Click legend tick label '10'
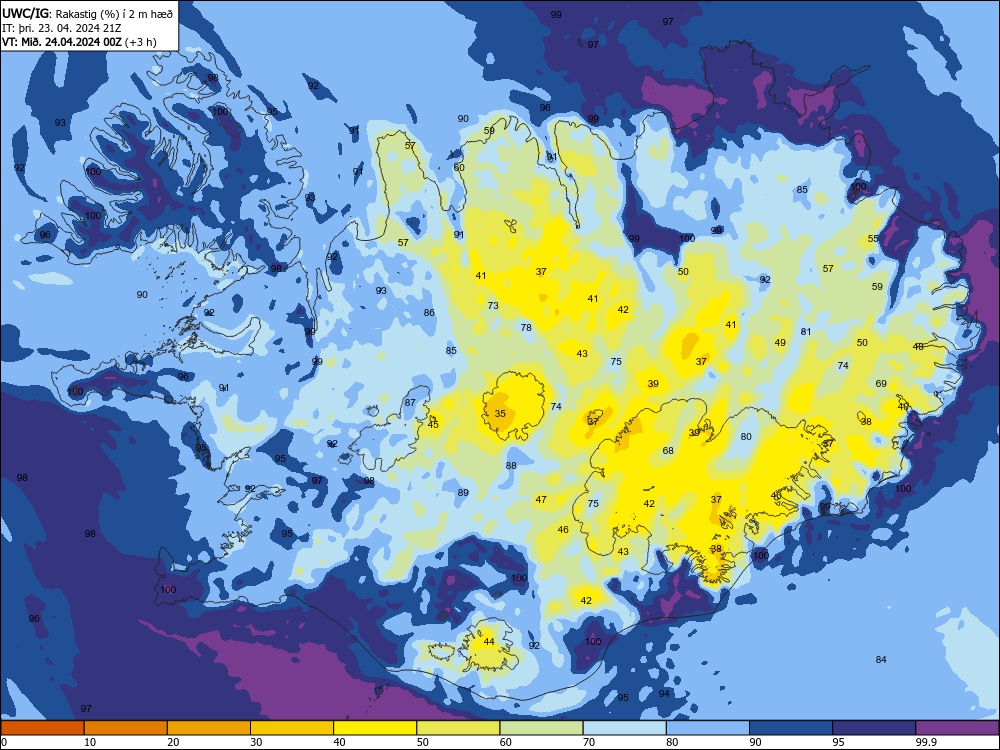Viewport: 1000px width, 750px height. (x=90, y=742)
